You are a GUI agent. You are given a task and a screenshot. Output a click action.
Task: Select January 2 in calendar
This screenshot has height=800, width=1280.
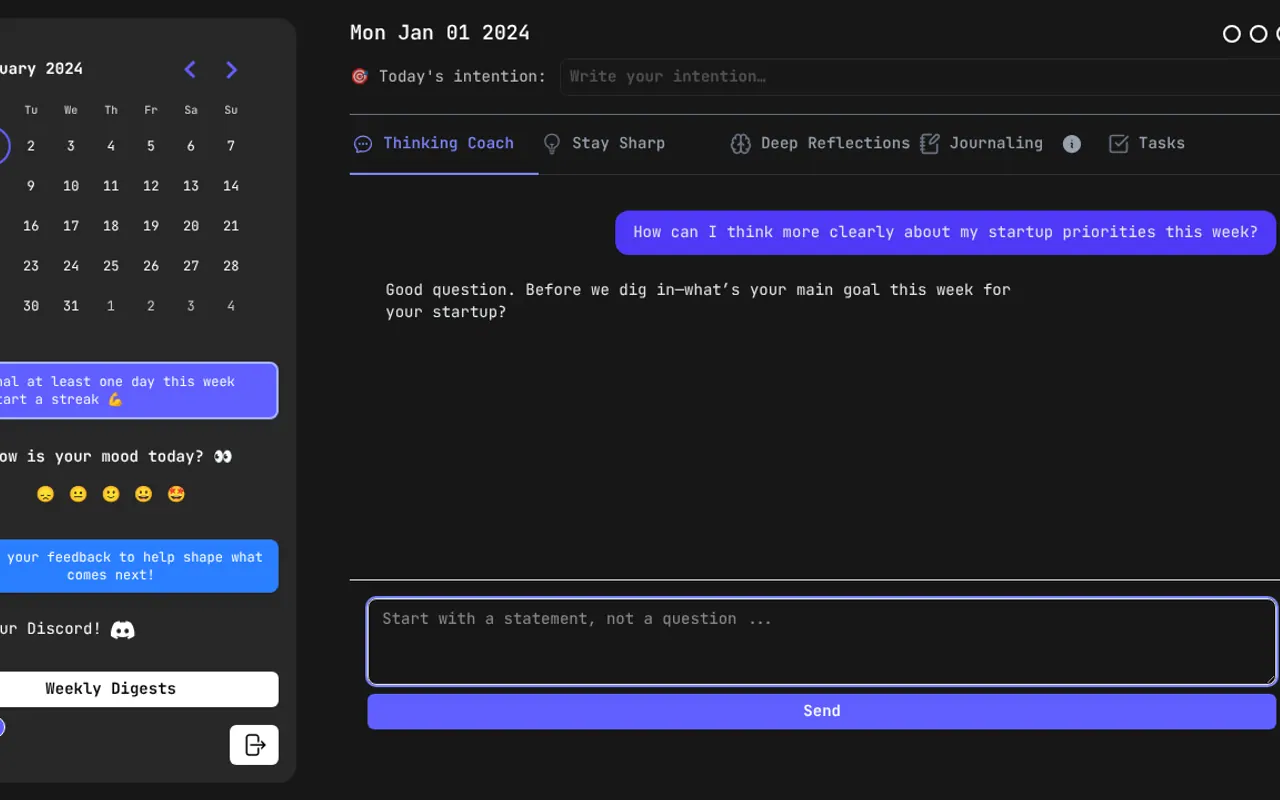pyautogui.click(x=31, y=146)
